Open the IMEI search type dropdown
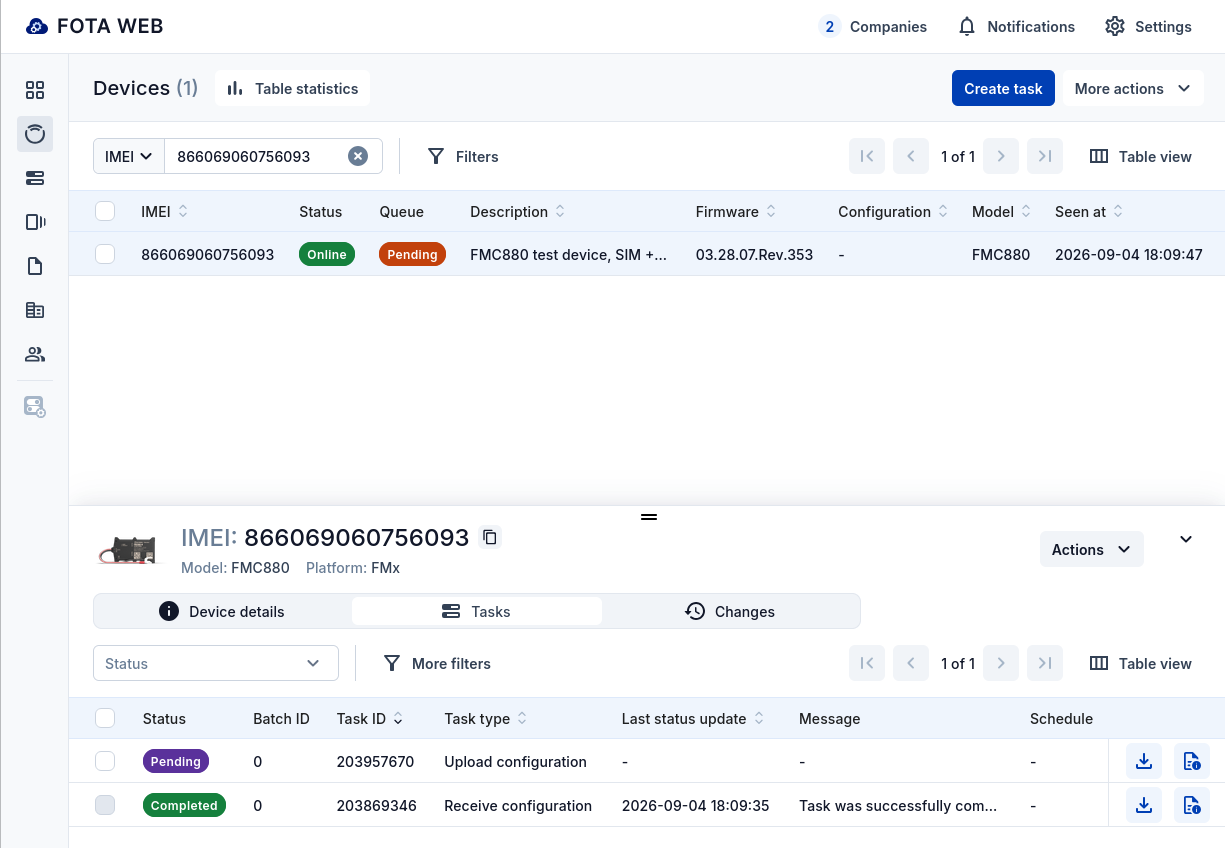 tap(129, 156)
